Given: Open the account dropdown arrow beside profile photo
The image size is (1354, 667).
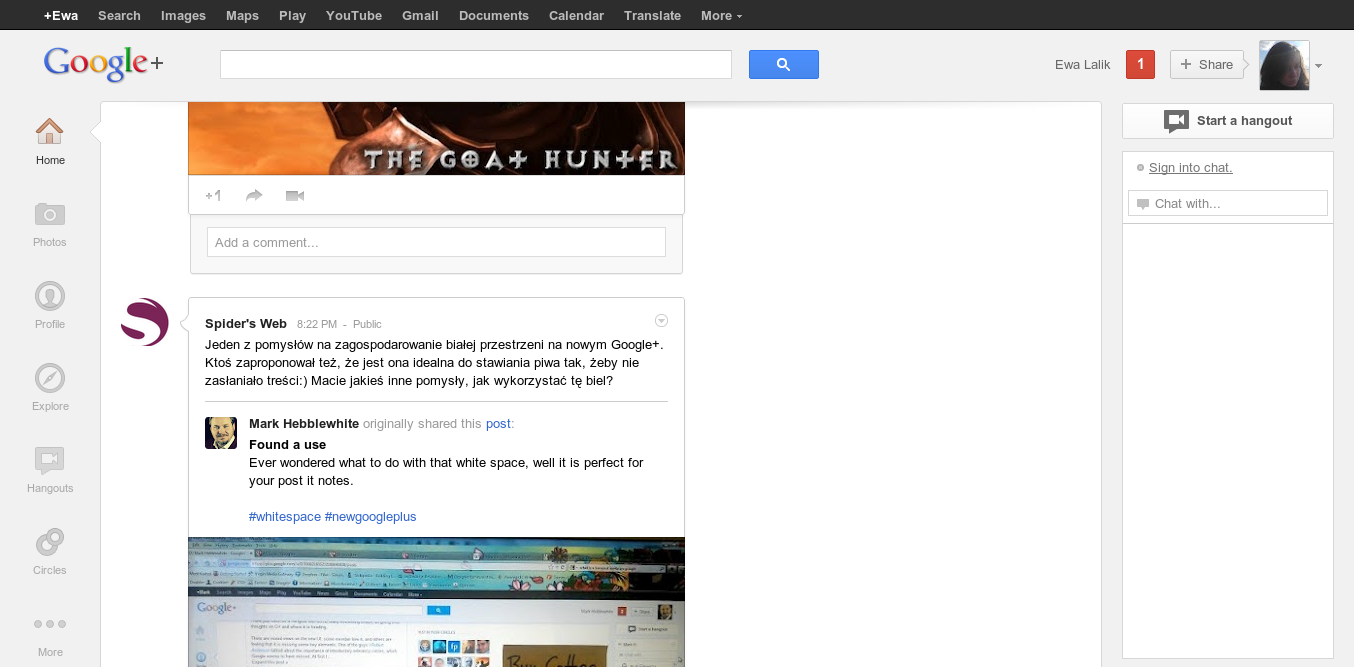Looking at the screenshot, I should click(1318, 66).
